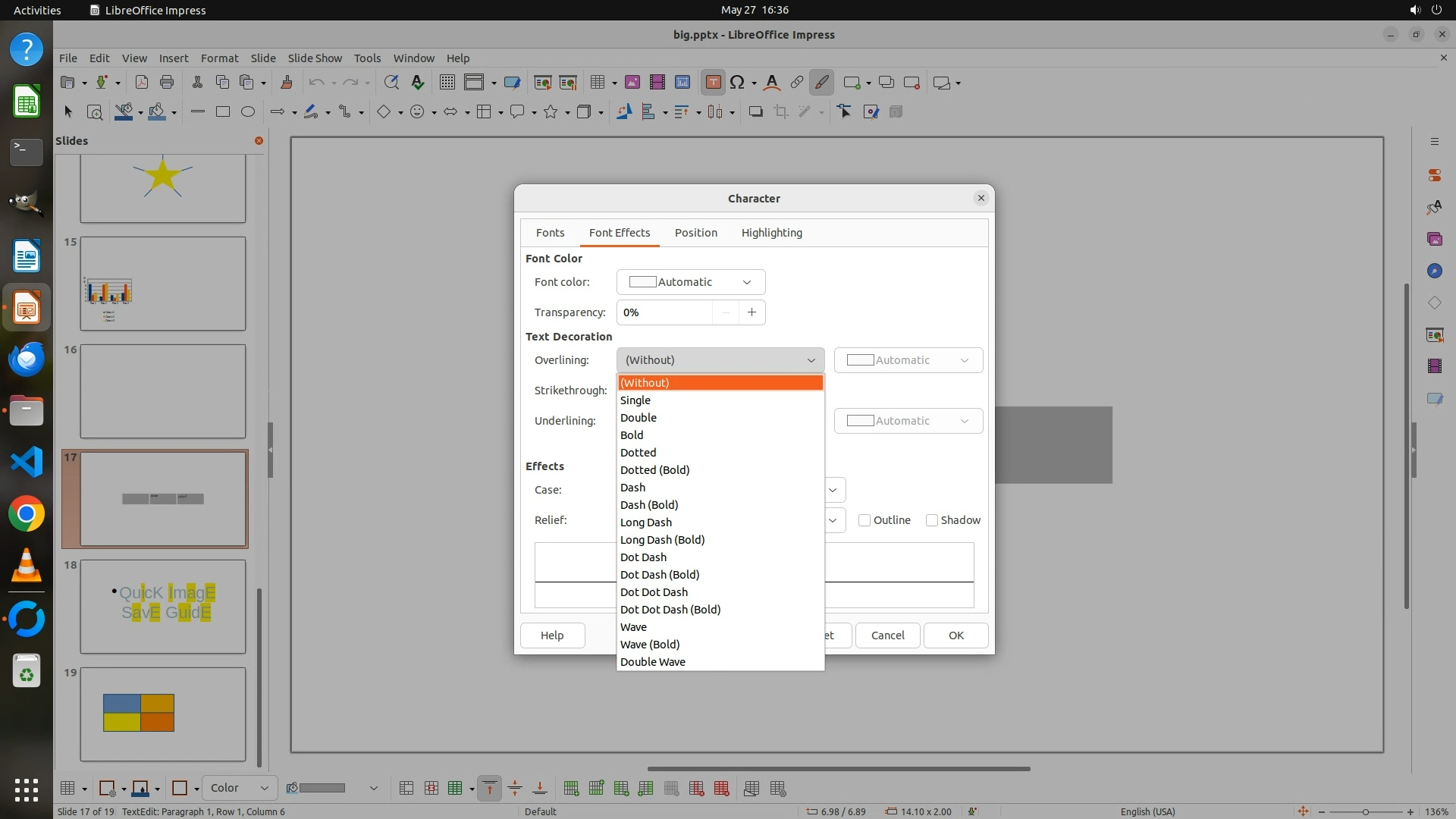Viewport: 1456px width, 819px height.
Task: Click the Insert Text Box icon
Action: point(713,83)
